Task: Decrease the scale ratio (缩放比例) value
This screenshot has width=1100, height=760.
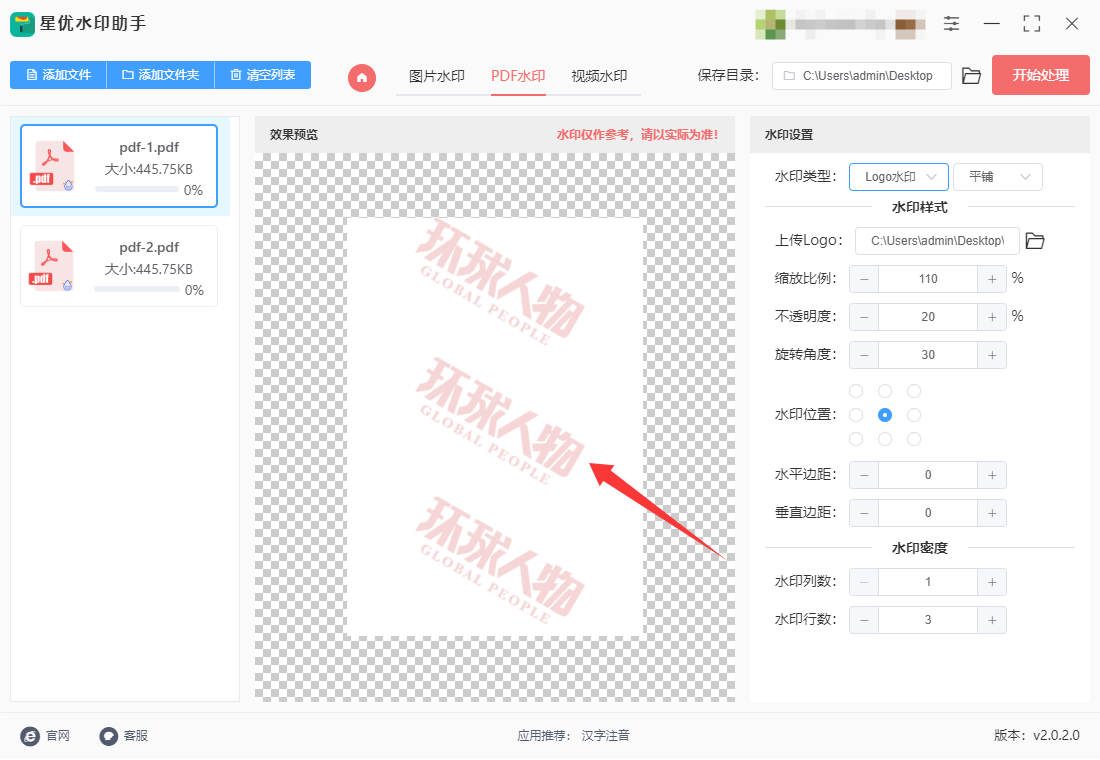Action: 864,279
